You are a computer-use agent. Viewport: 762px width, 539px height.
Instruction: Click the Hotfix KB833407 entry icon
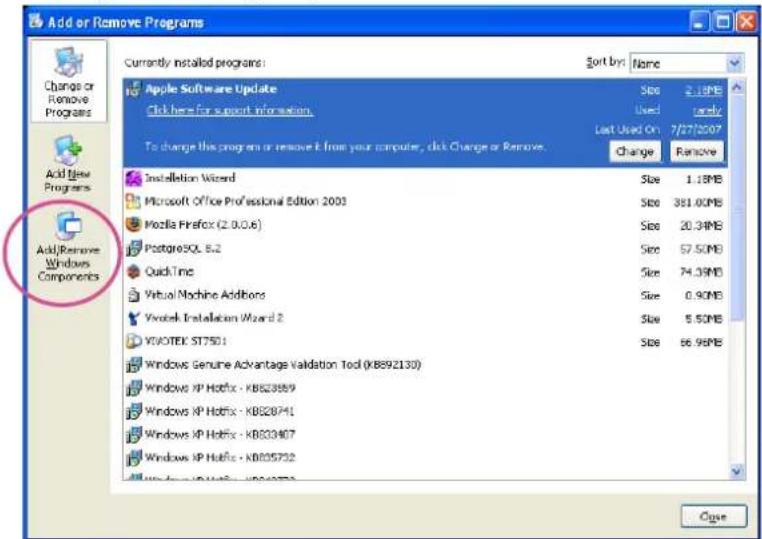tap(133, 435)
